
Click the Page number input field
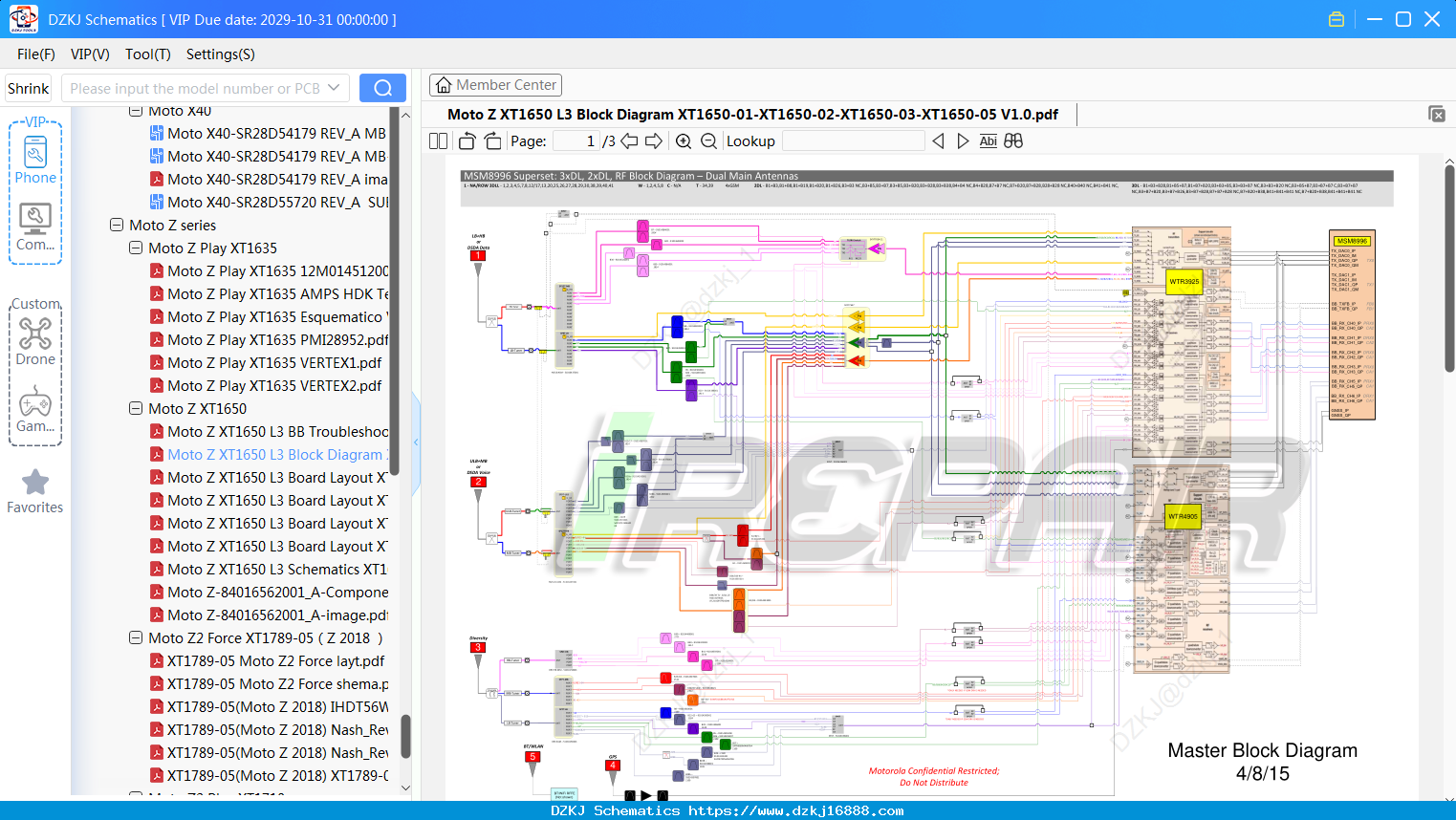[x=576, y=141]
